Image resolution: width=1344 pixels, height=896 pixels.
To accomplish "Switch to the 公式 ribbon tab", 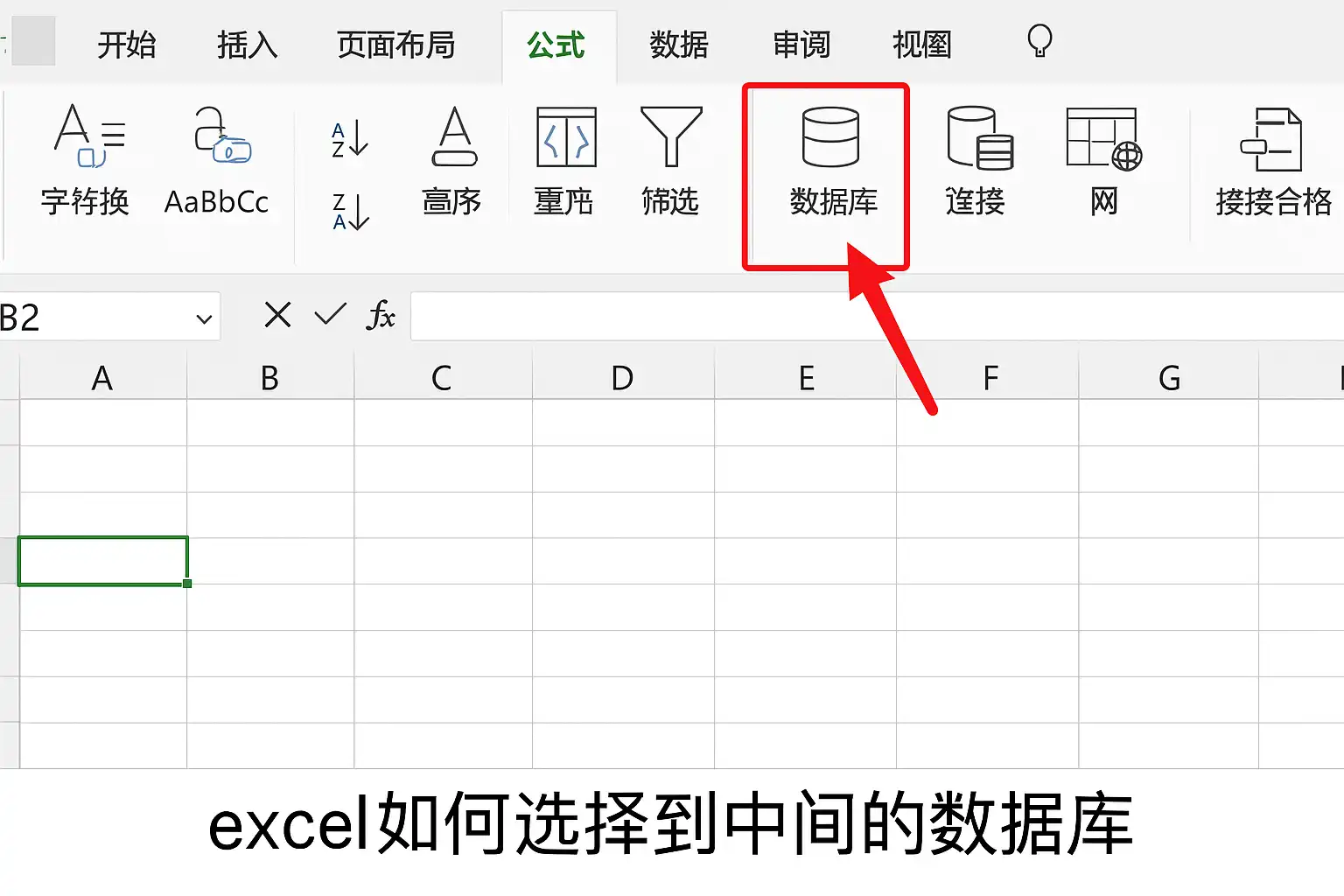I will pyautogui.click(x=556, y=45).
